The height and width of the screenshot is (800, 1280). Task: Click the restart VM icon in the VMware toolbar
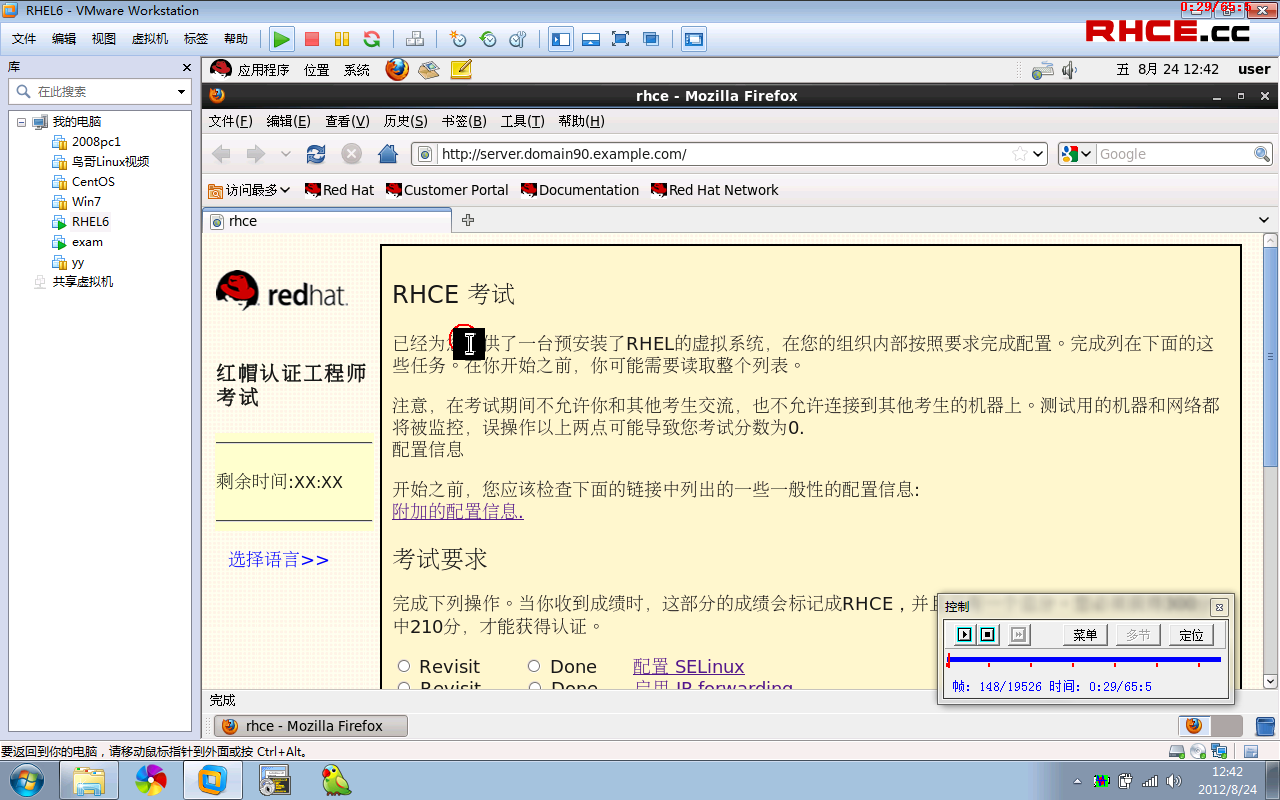point(372,39)
